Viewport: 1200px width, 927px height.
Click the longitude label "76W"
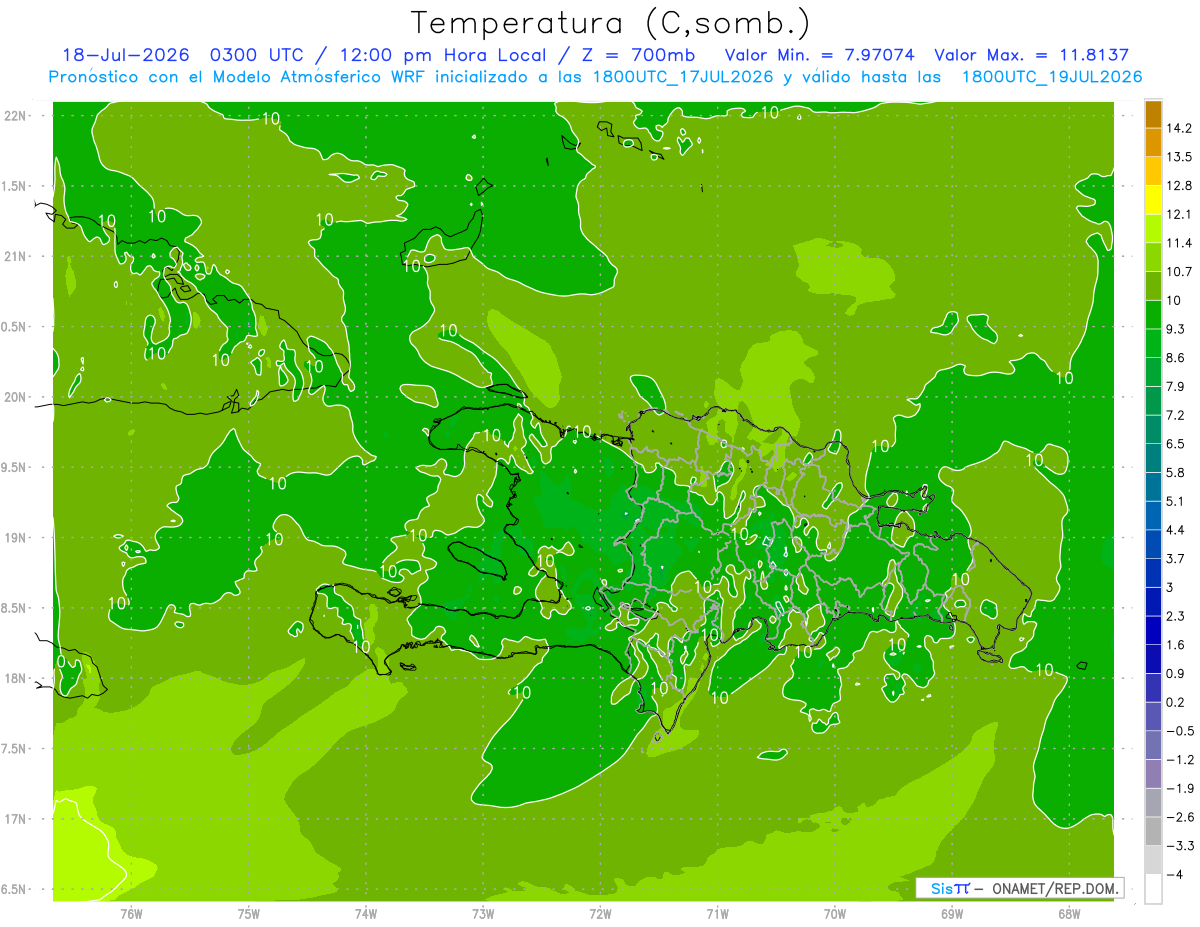[131, 913]
